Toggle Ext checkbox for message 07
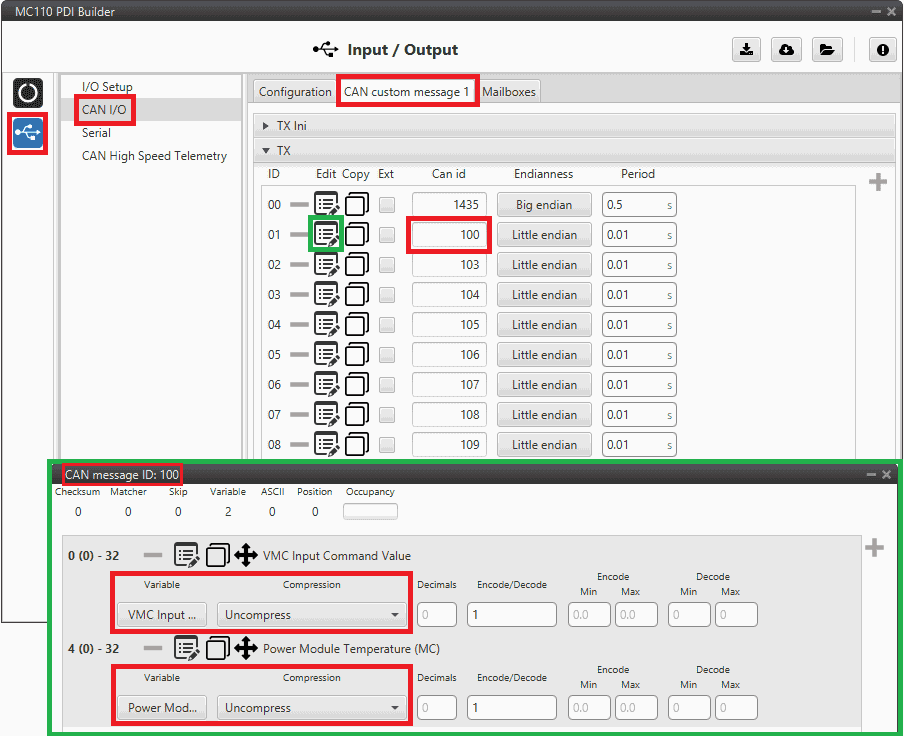 click(387, 415)
